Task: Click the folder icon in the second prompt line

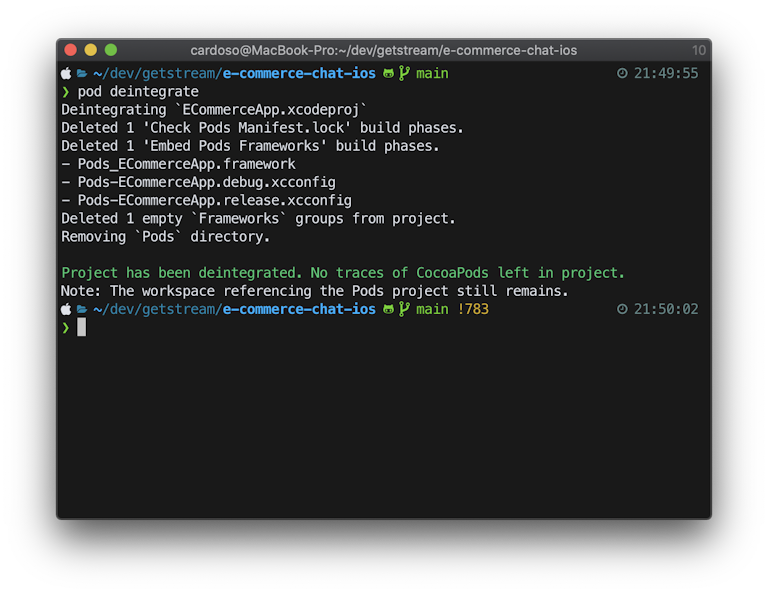Action: click(x=82, y=309)
